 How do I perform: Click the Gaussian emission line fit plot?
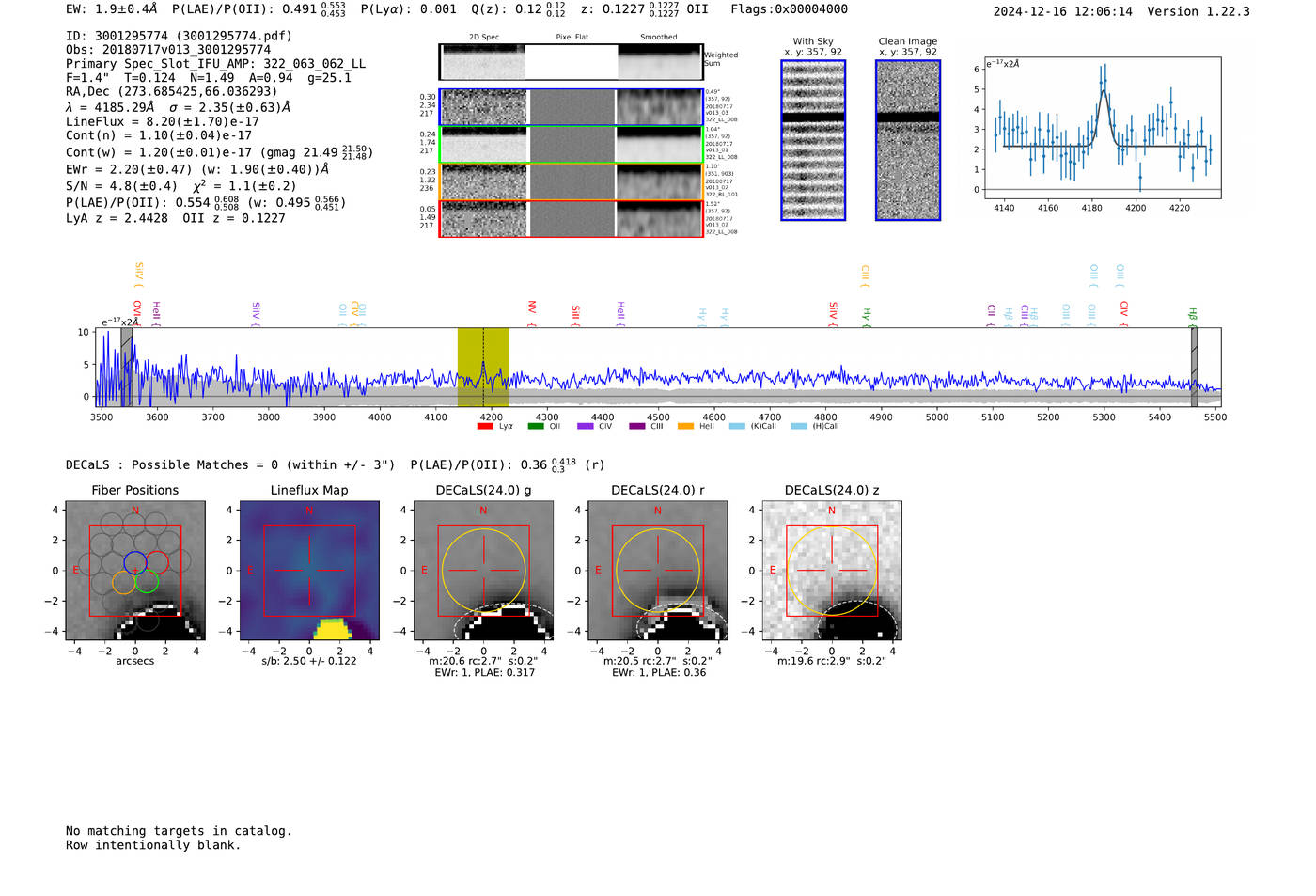1102,128
